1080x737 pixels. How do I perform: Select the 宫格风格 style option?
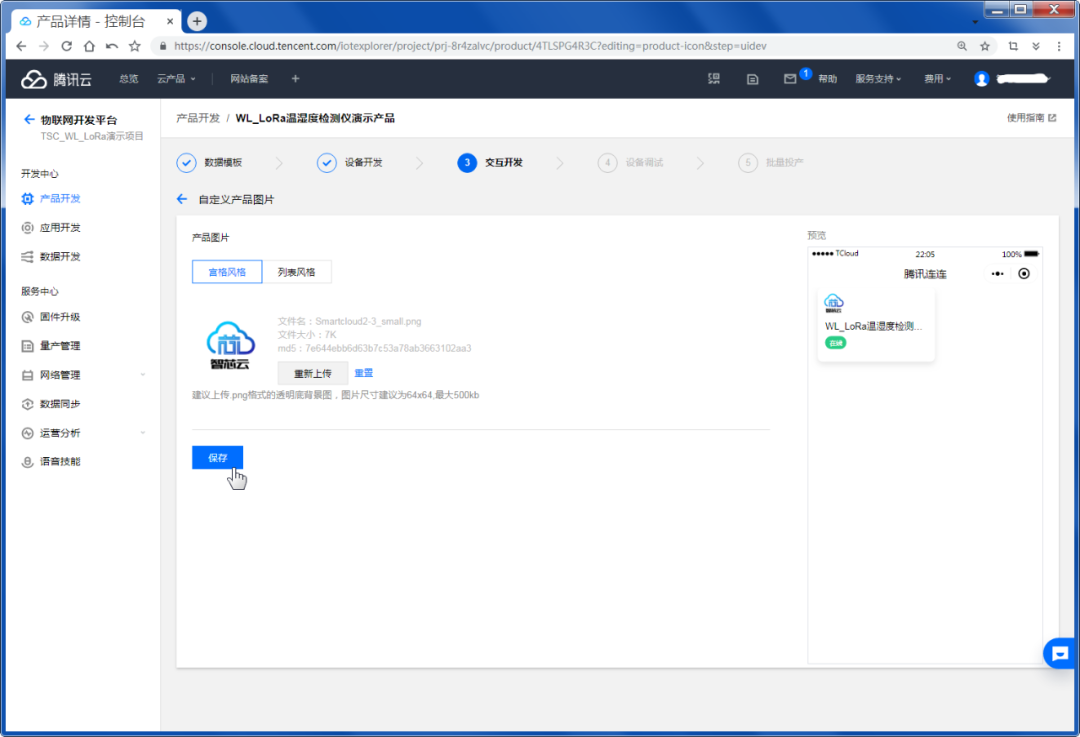click(227, 272)
